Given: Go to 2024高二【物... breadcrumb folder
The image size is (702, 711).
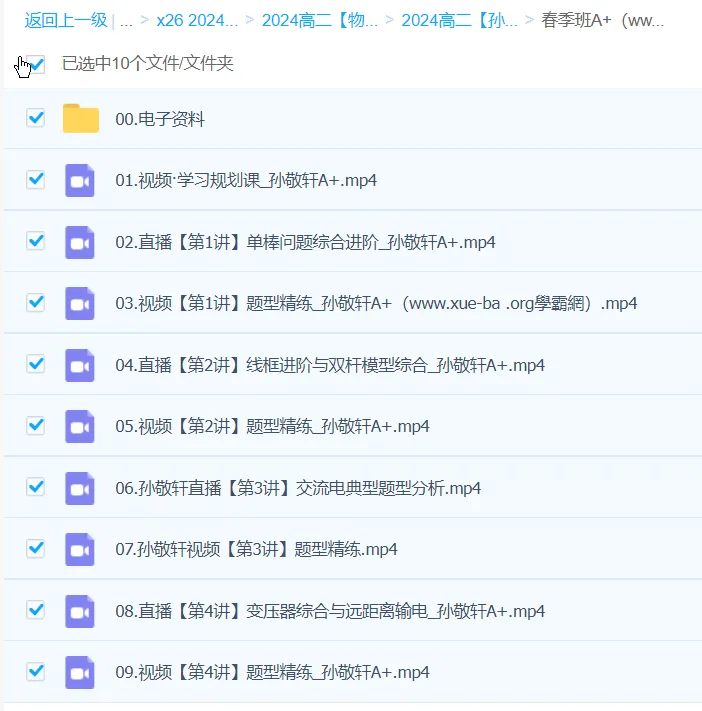Looking at the screenshot, I should pos(319,19).
